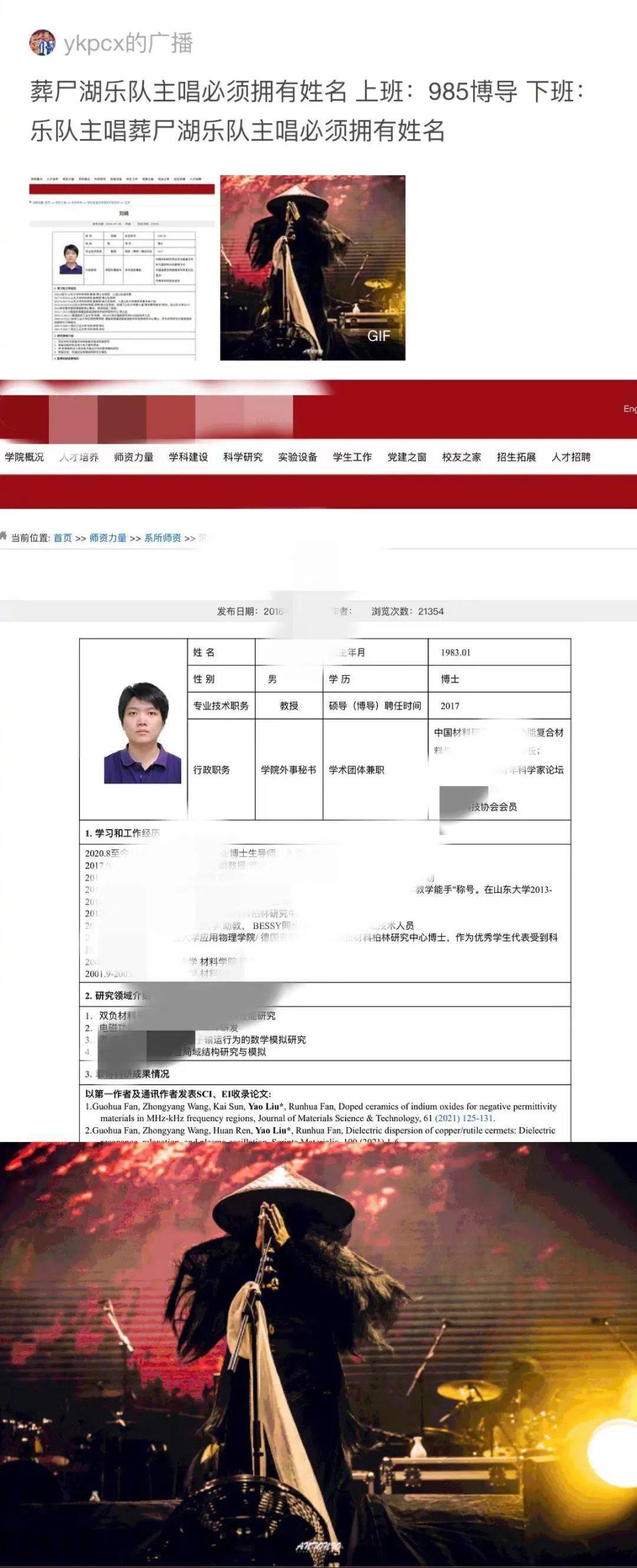Viewport: 637px width, 1568px height.
Task: Click the 硕导（博导）聘任时间 label
Action: coord(375,706)
